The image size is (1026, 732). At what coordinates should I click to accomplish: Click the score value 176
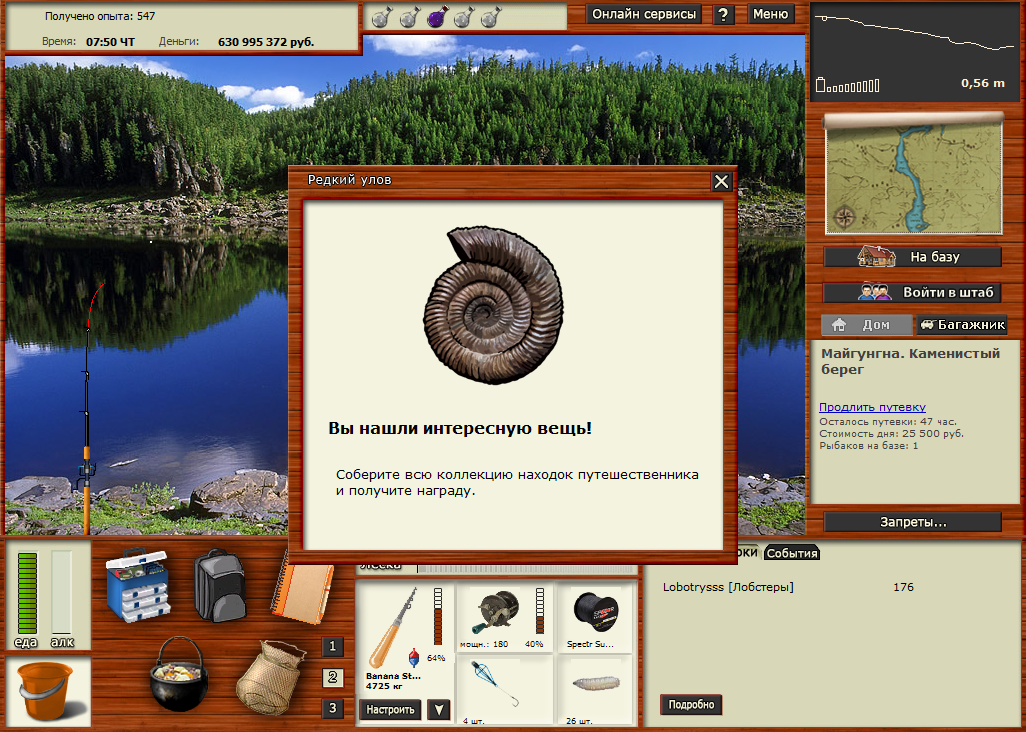[x=904, y=587]
